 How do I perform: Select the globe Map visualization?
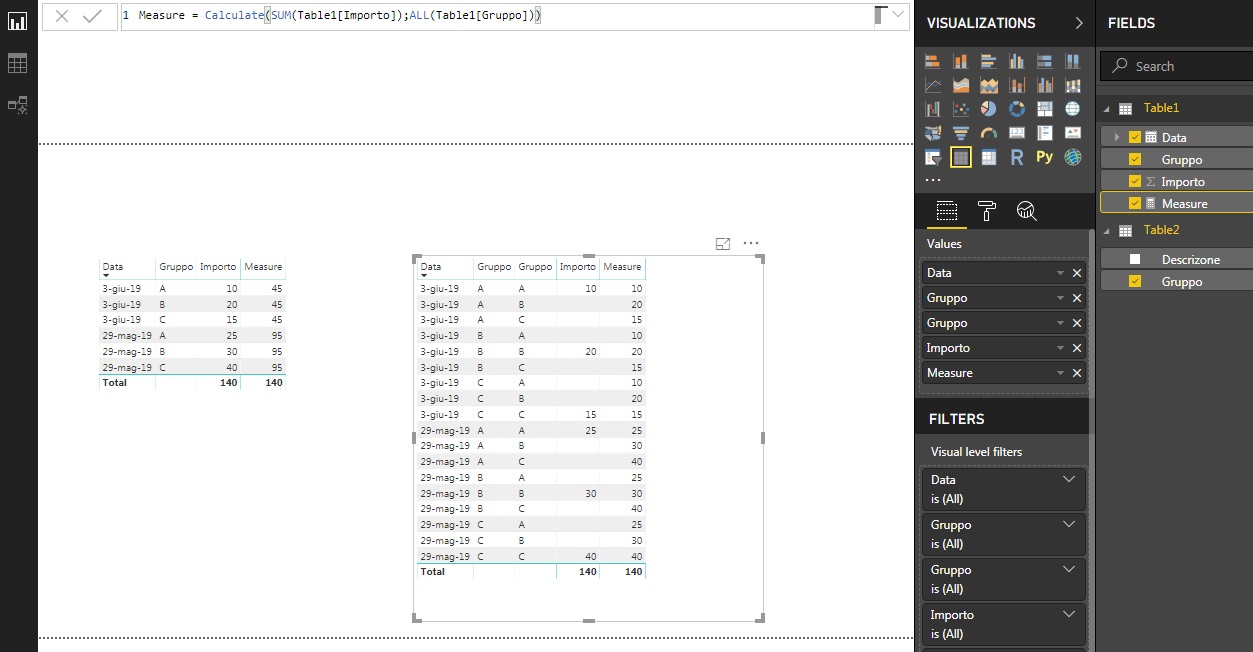click(1073, 109)
